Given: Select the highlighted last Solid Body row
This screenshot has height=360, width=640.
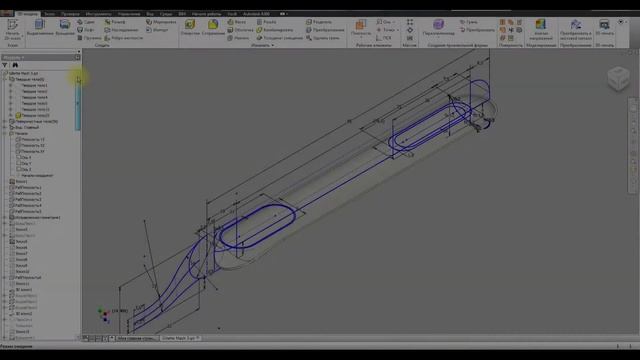Looking at the screenshot, I should (32, 116).
